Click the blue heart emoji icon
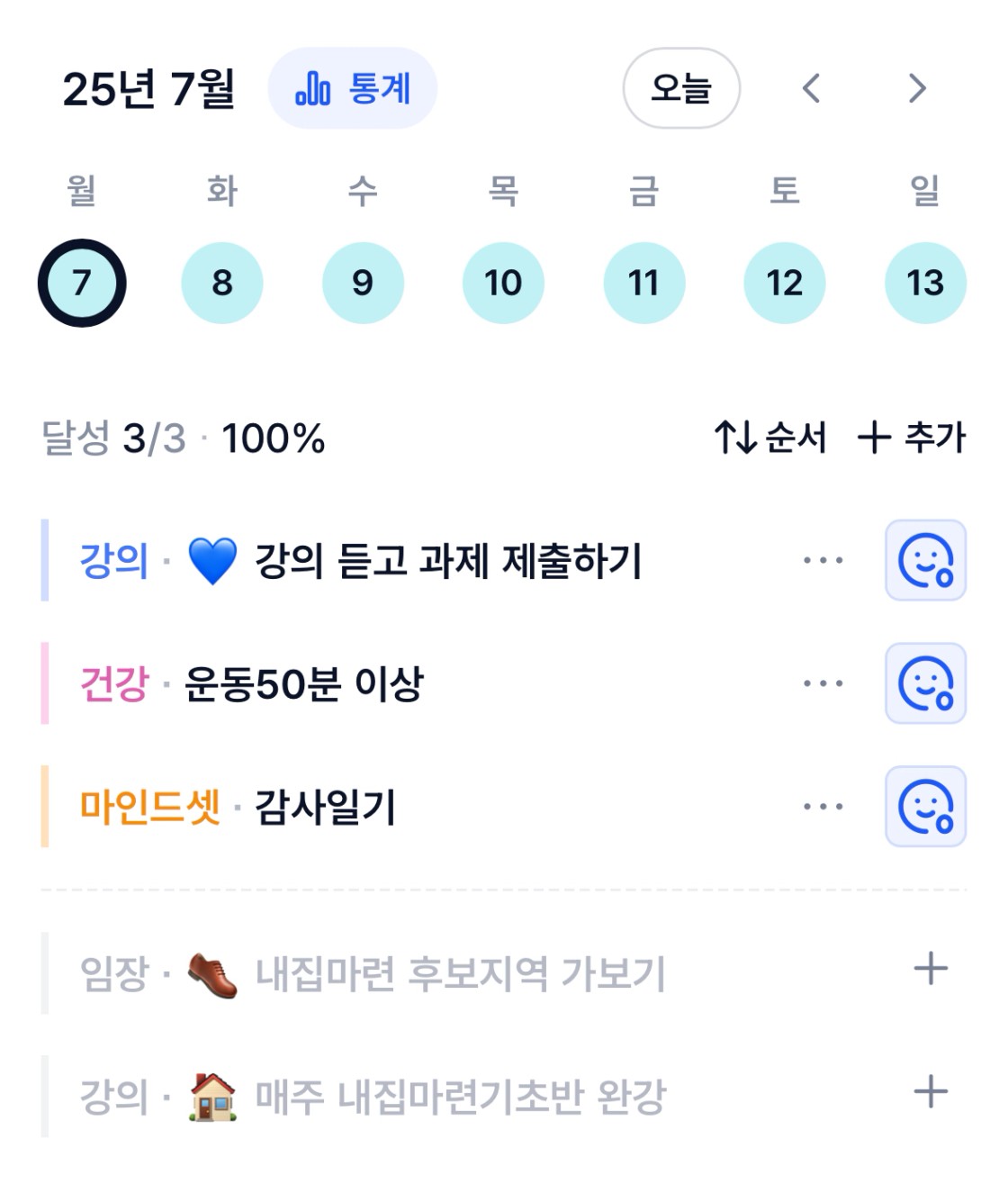This screenshot has height=1193, width=1008. 212,560
